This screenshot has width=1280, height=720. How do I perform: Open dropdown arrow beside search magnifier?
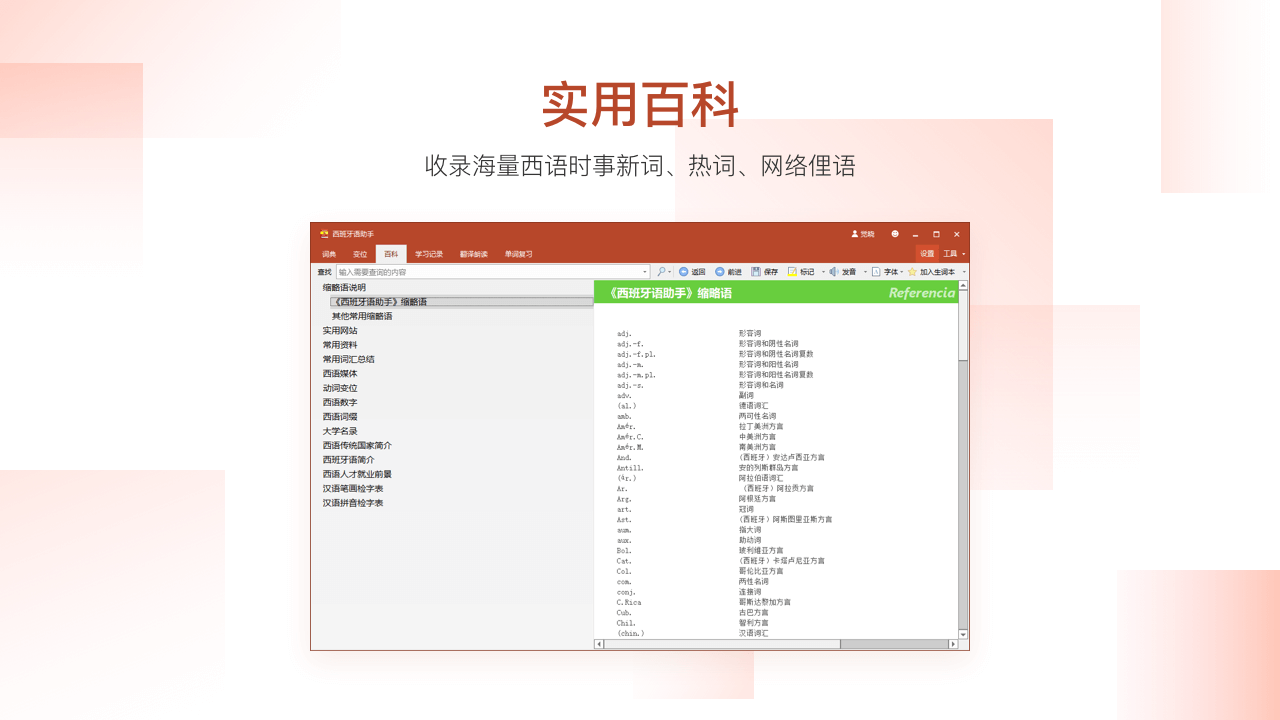670,272
